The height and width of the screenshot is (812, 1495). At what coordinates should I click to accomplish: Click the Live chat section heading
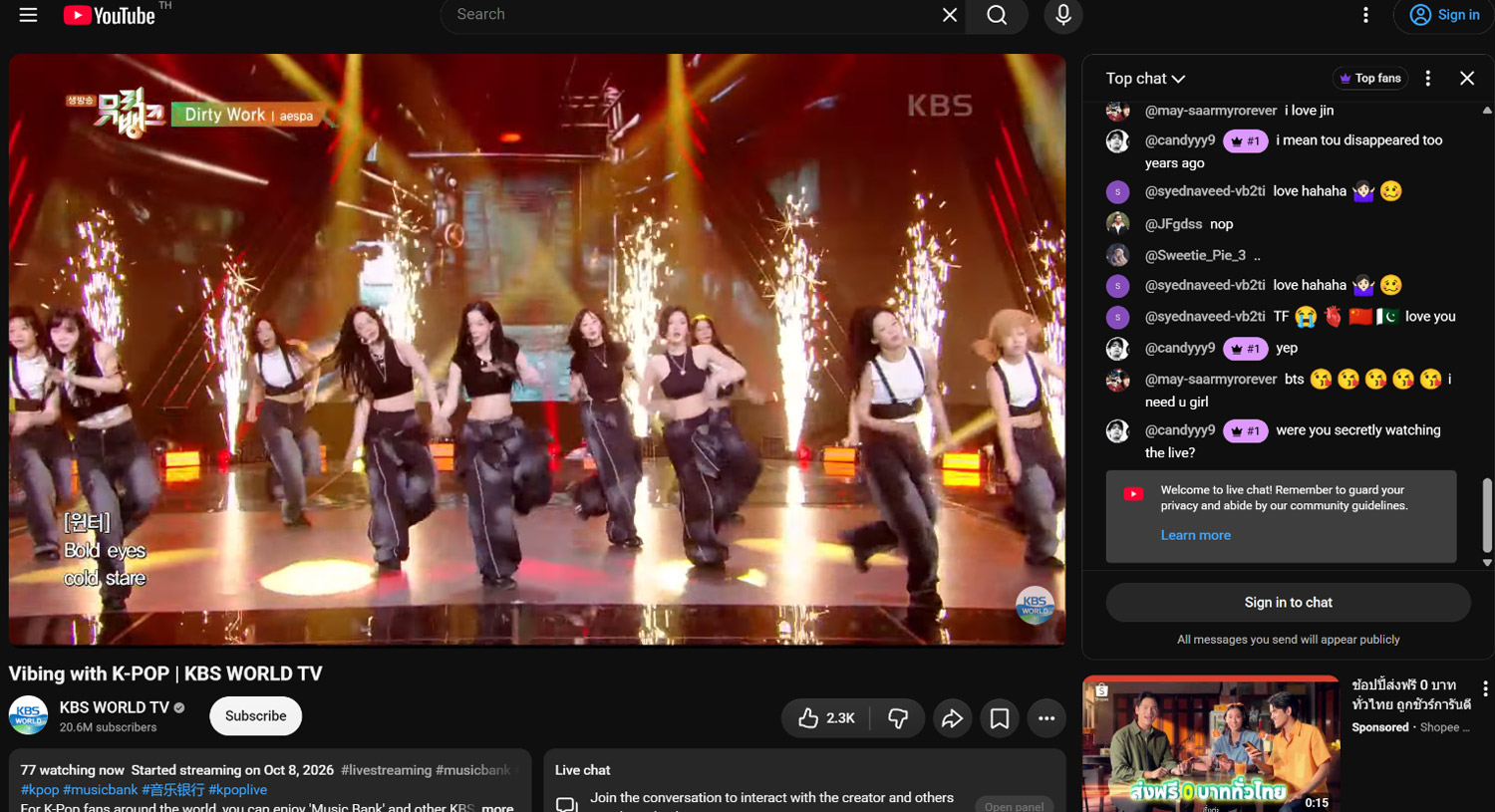coord(583,770)
